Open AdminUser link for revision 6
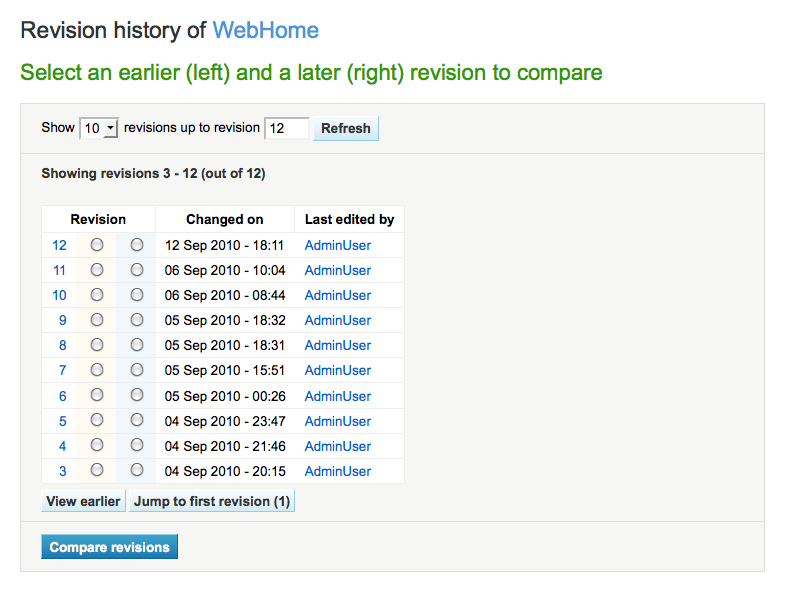Image resolution: width=785 pixels, height=592 pixels. (x=338, y=396)
